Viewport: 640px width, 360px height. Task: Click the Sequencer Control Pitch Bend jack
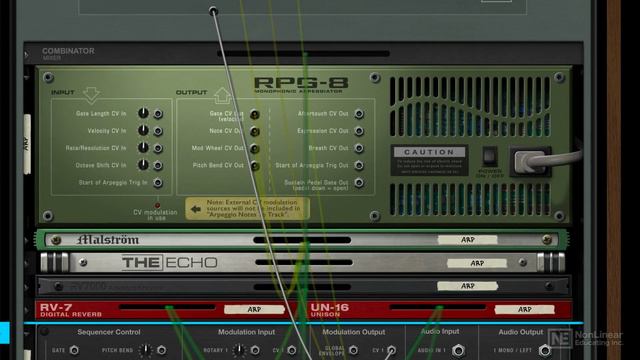click(x=162, y=350)
